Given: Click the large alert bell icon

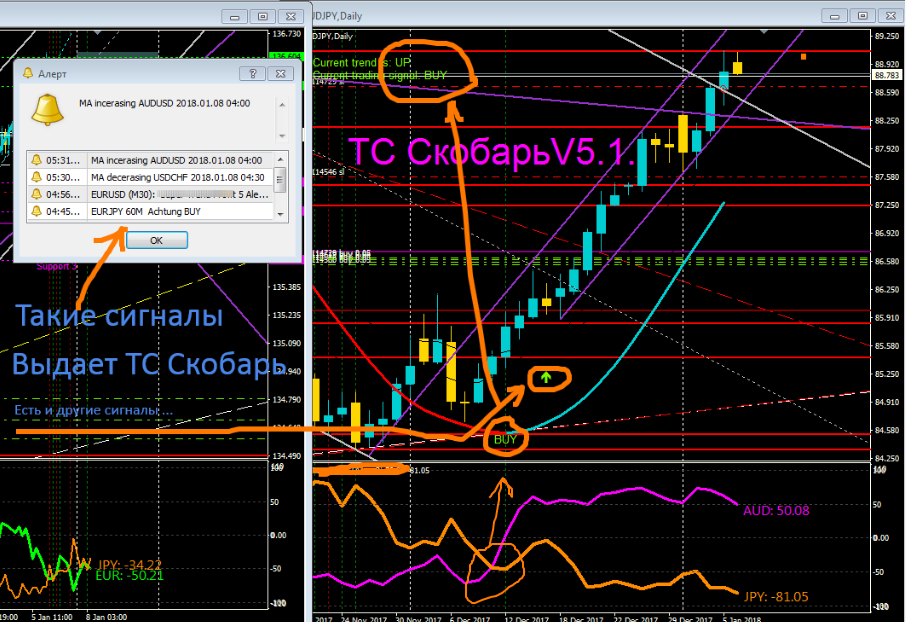Looking at the screenshot, I should (47, 110).
